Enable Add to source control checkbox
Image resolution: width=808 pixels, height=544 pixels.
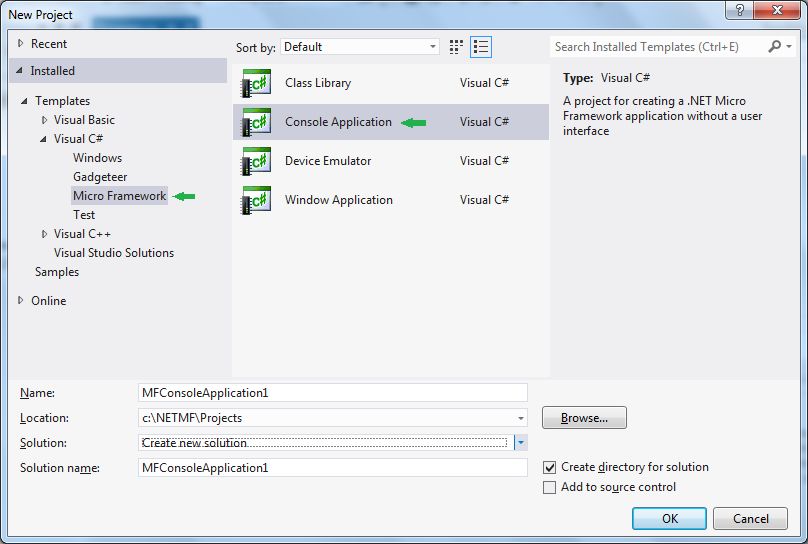pyautogui.click(x=549, y=487)
